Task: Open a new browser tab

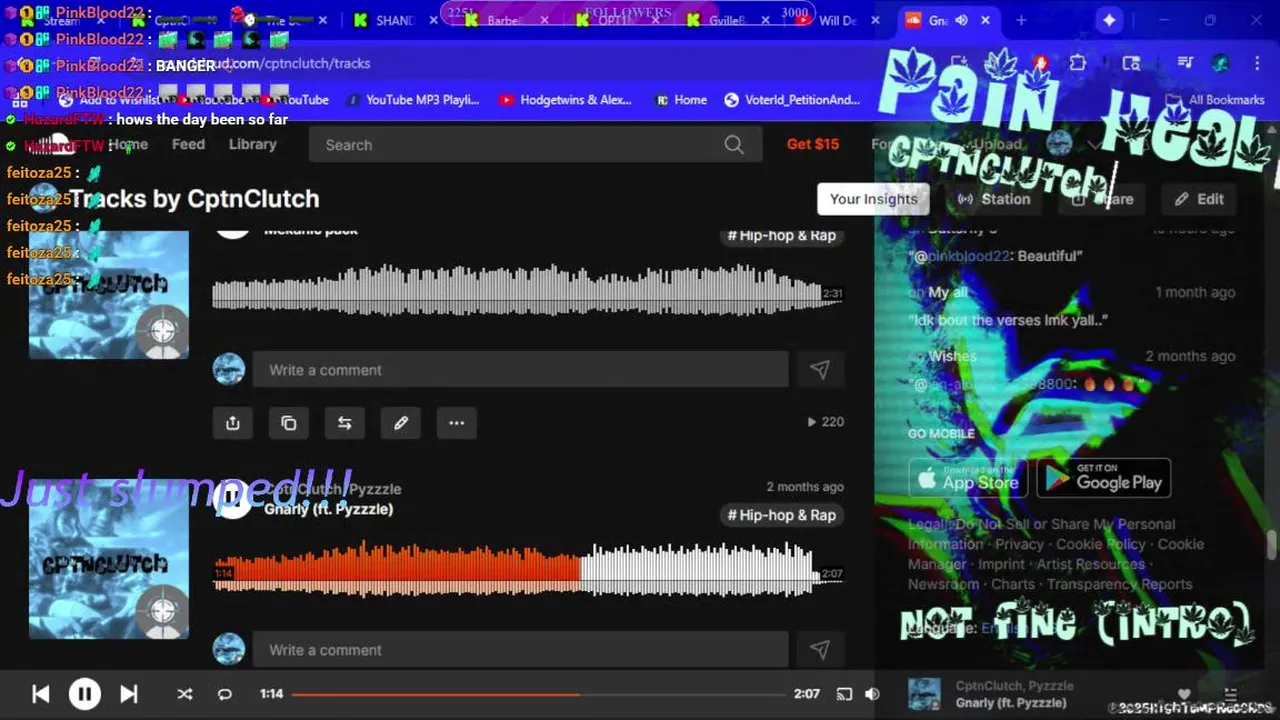Action: tap(1021, 20)
